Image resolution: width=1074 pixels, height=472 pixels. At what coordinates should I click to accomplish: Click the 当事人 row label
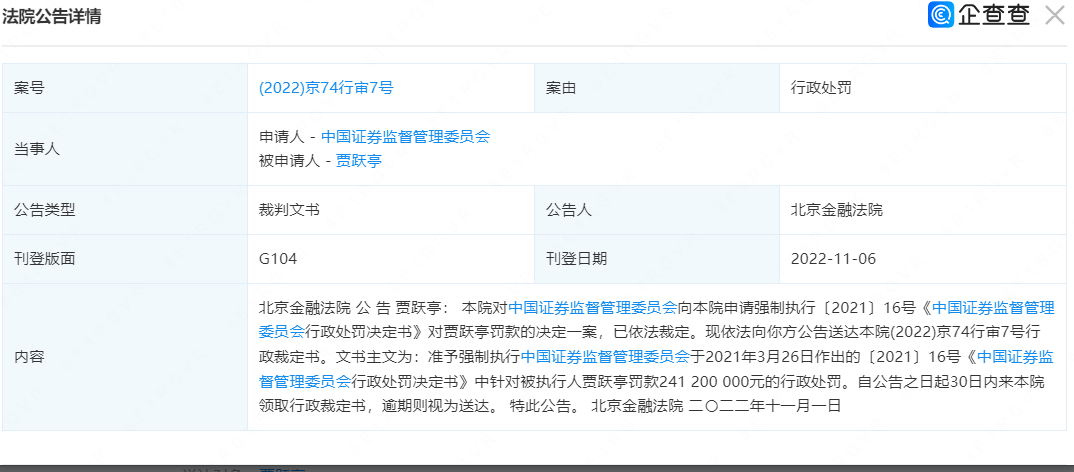(37, 148)
